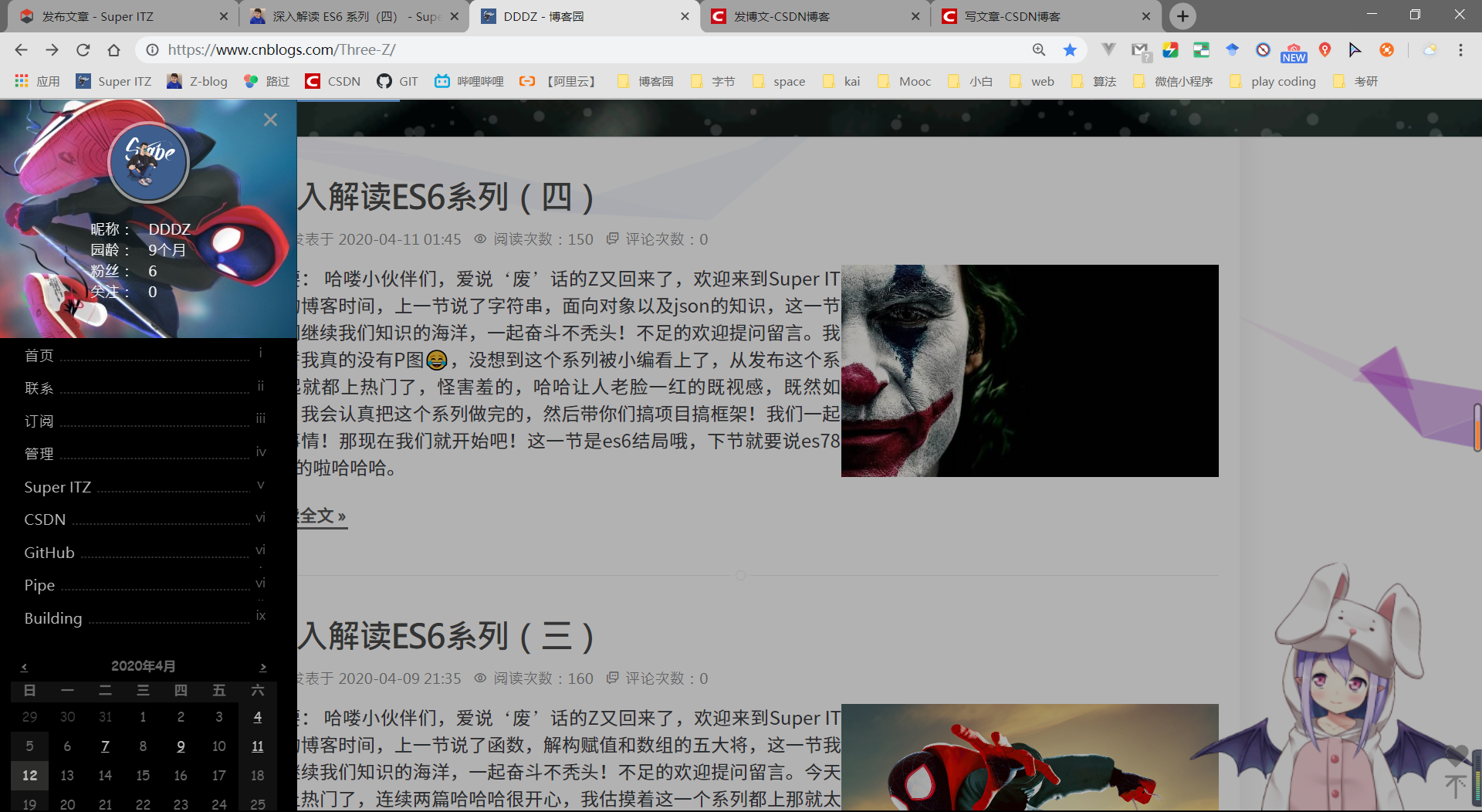Viewport: 1482px width, 812px height.
Task: Open the GIT GitHub bookmark
Action: 397,80
